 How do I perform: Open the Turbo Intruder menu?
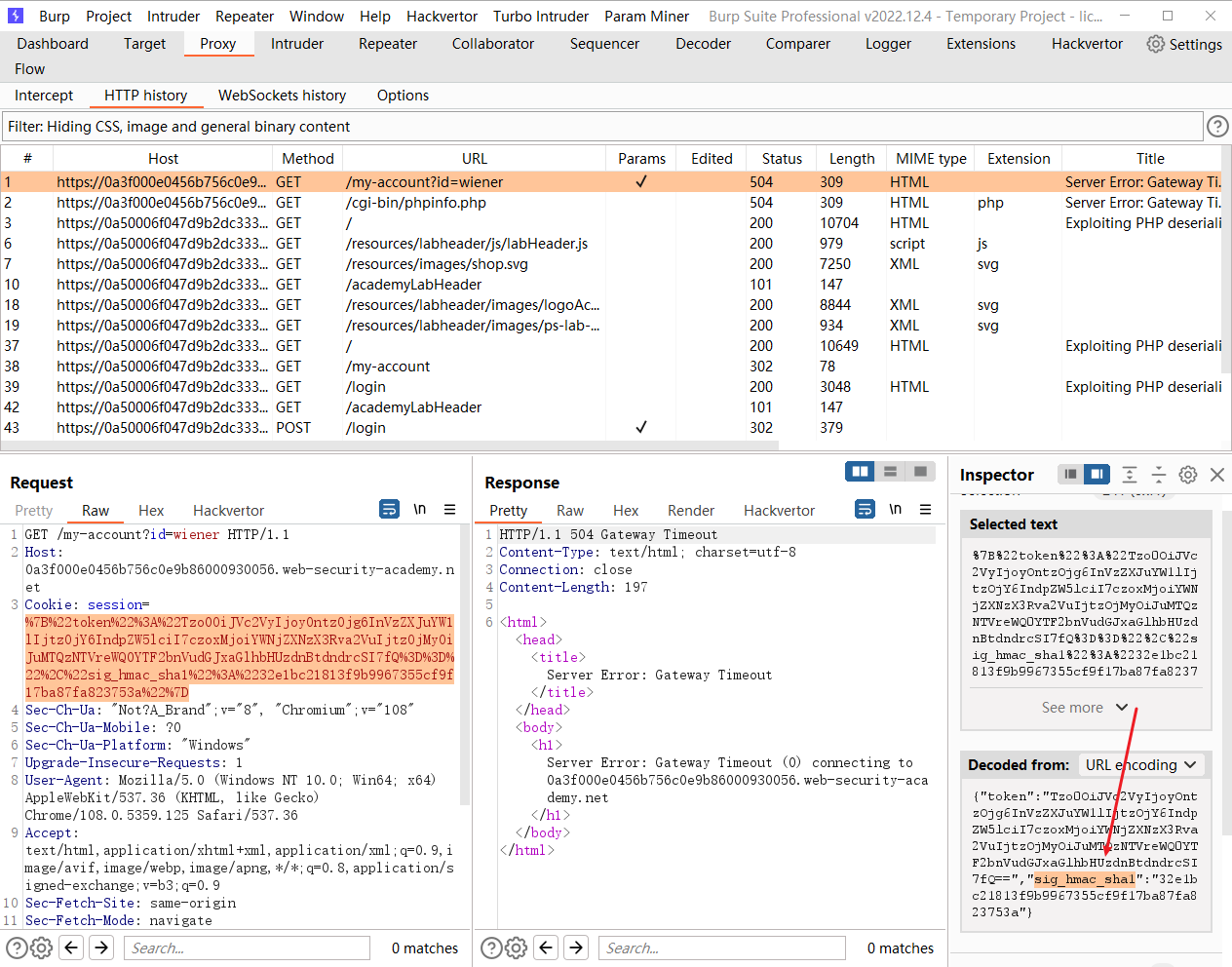[541, 16]
